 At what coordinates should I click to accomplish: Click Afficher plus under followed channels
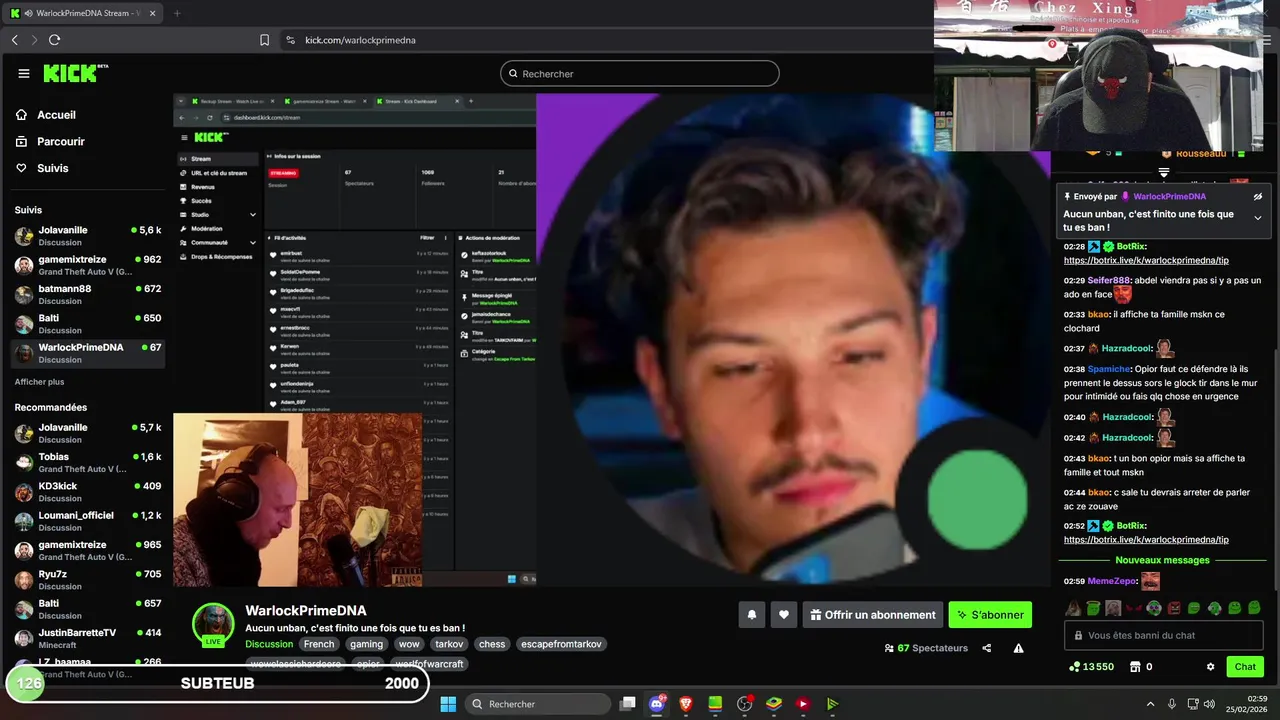click(39, 382)
